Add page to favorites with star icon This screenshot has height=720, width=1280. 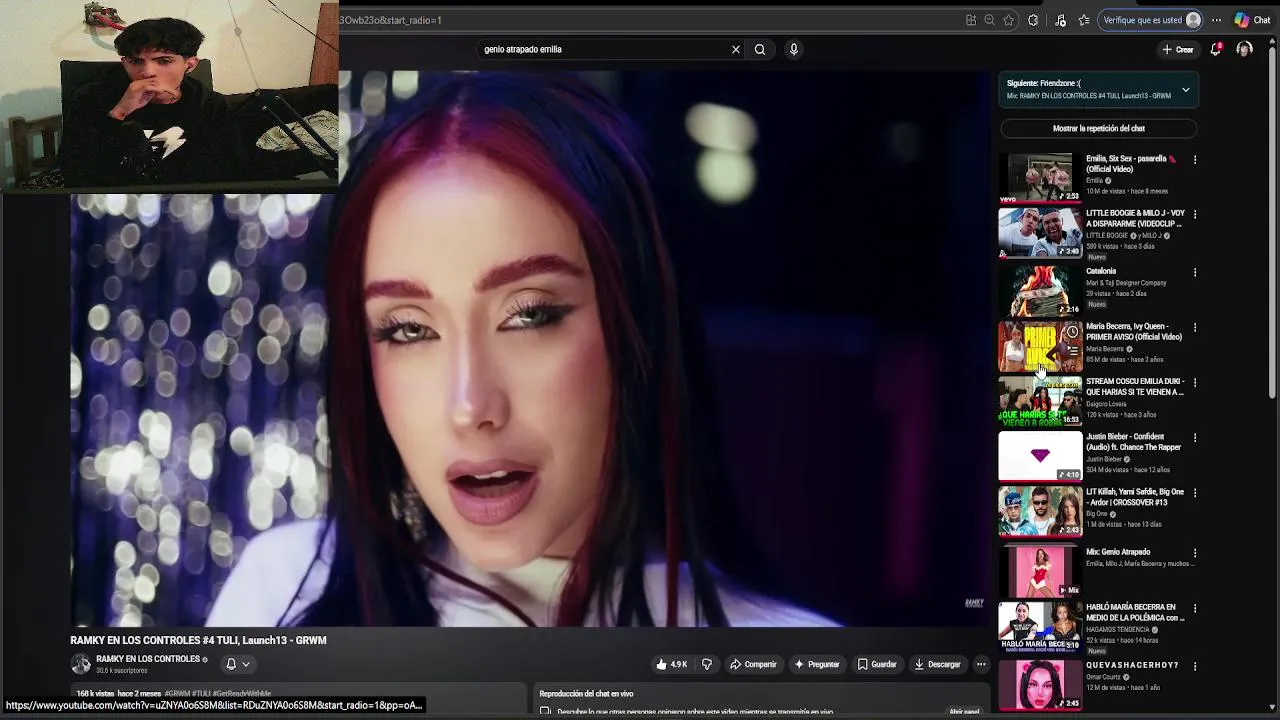pos(1009,20)
